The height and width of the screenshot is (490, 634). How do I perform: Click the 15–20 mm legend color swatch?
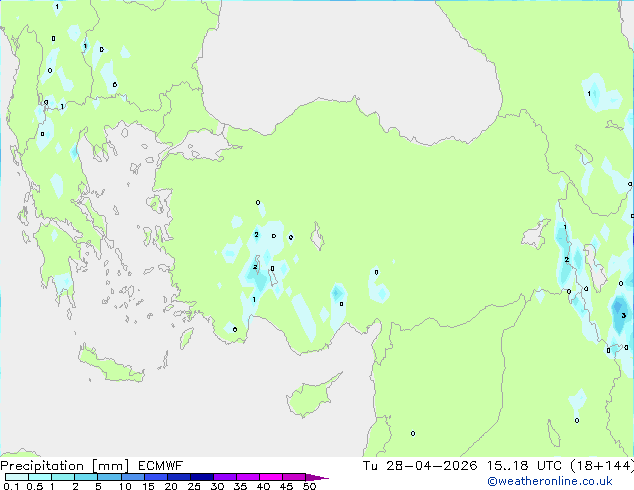coord(155,477)
